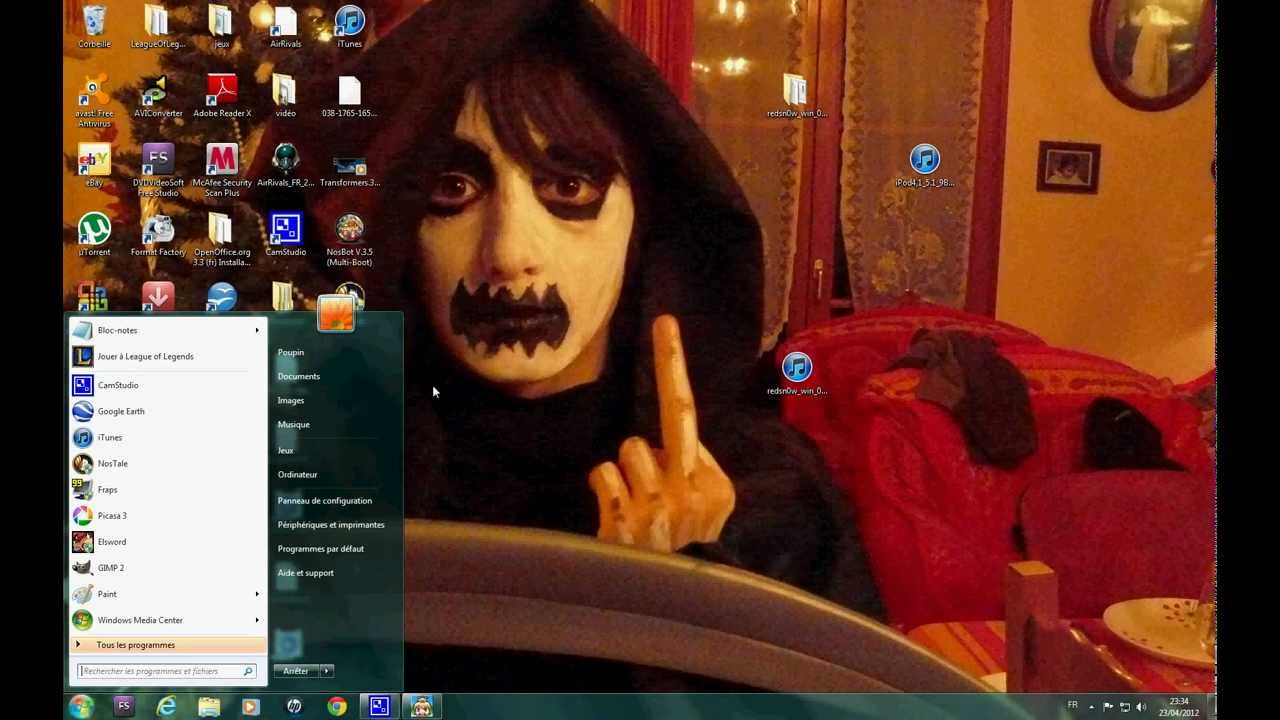Image resolution: width=1280 pixels, height=720 pixels.
Task: Open shutdown options arrow beside Arrêter
Action: pyautogui.click(x=327, y=671)
